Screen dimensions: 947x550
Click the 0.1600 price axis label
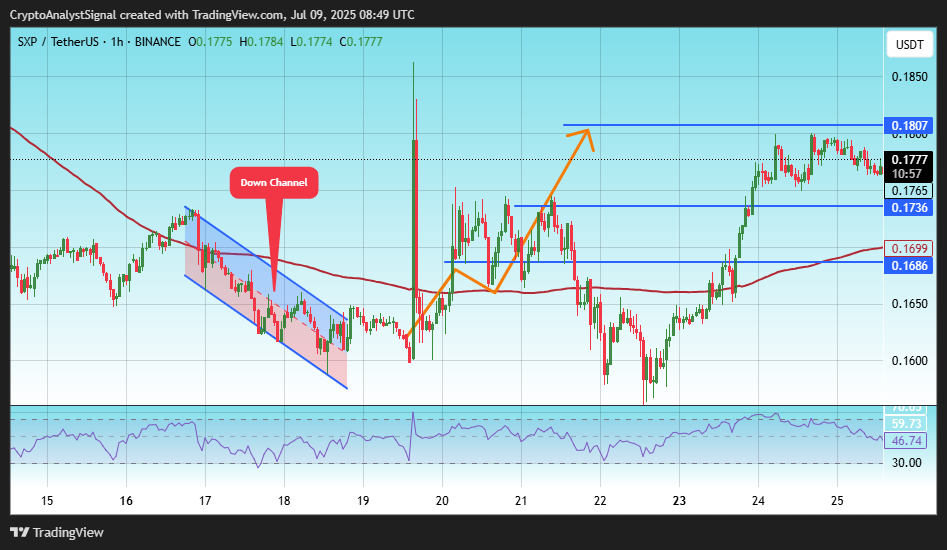coord(909,361)
